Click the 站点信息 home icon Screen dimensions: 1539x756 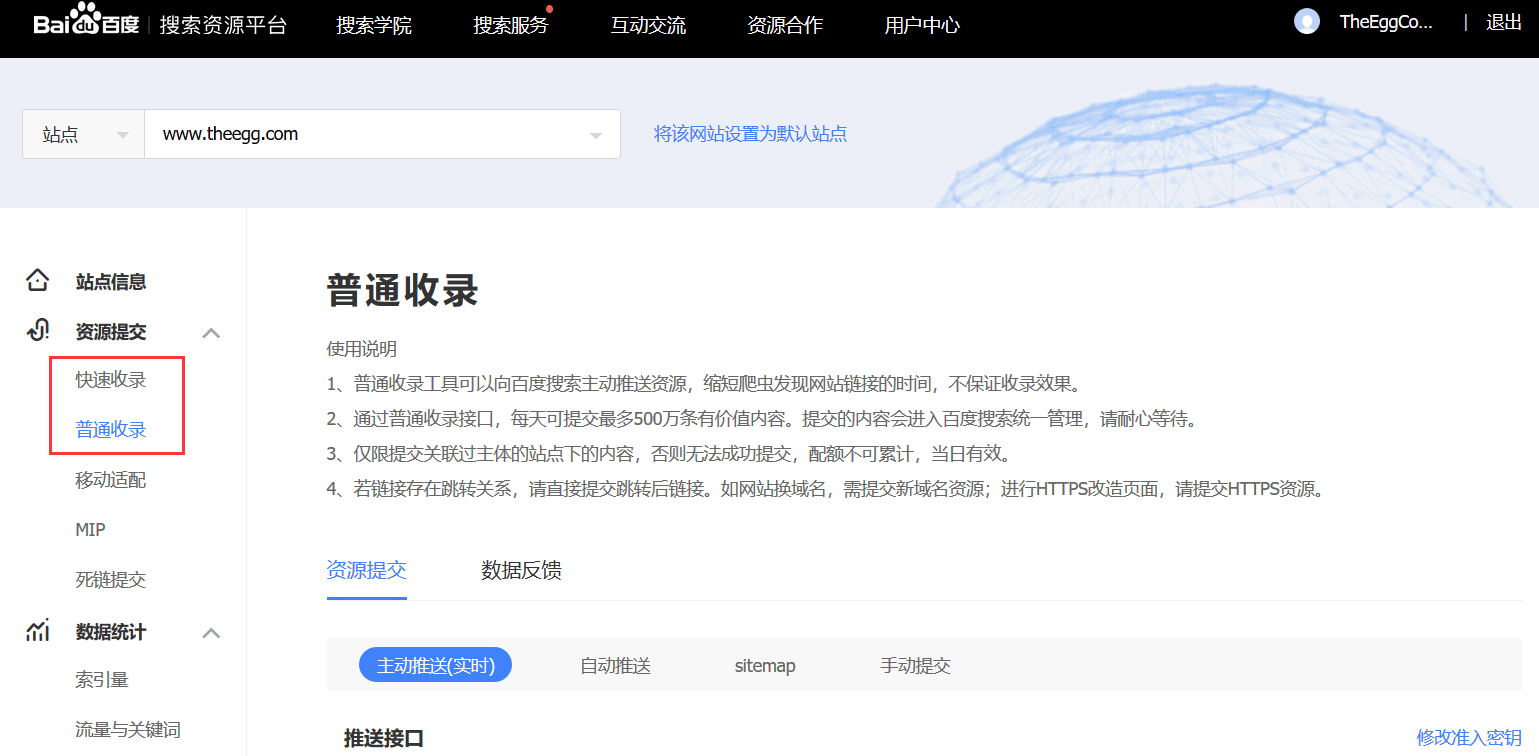[x=37, y=281]
